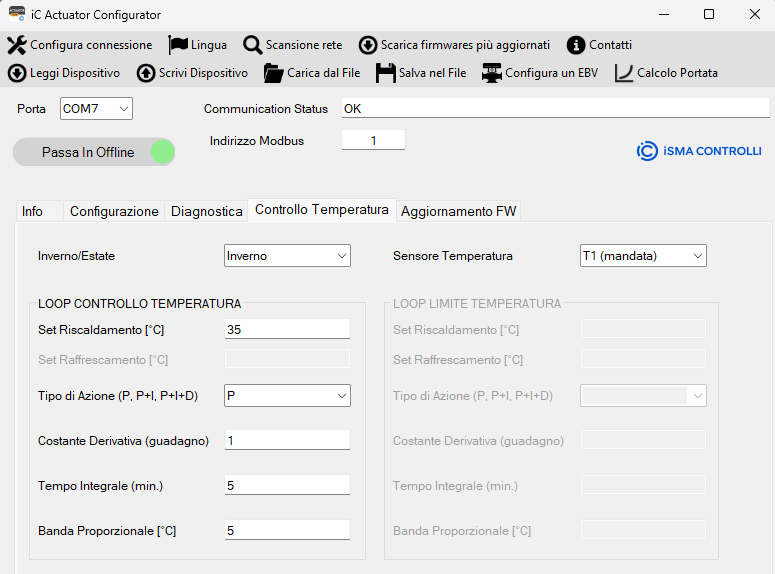Switch to the Configurazione tab
775x574 pixels.
pos(114,212)
